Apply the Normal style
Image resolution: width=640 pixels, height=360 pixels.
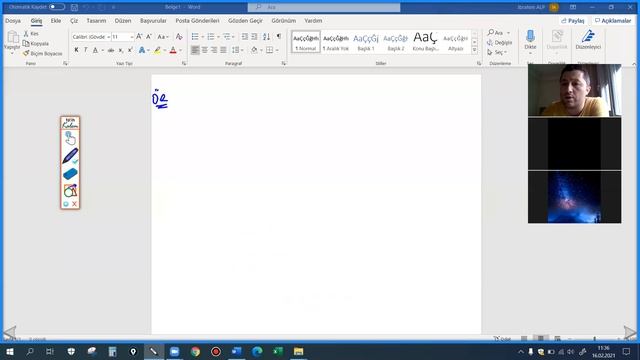tap(306, 42)
